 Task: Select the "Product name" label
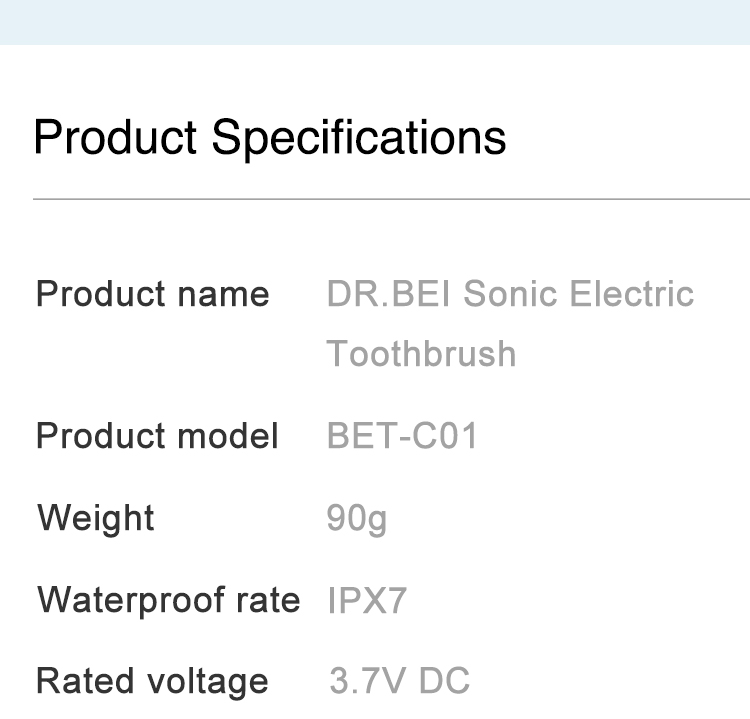(152, 295)
